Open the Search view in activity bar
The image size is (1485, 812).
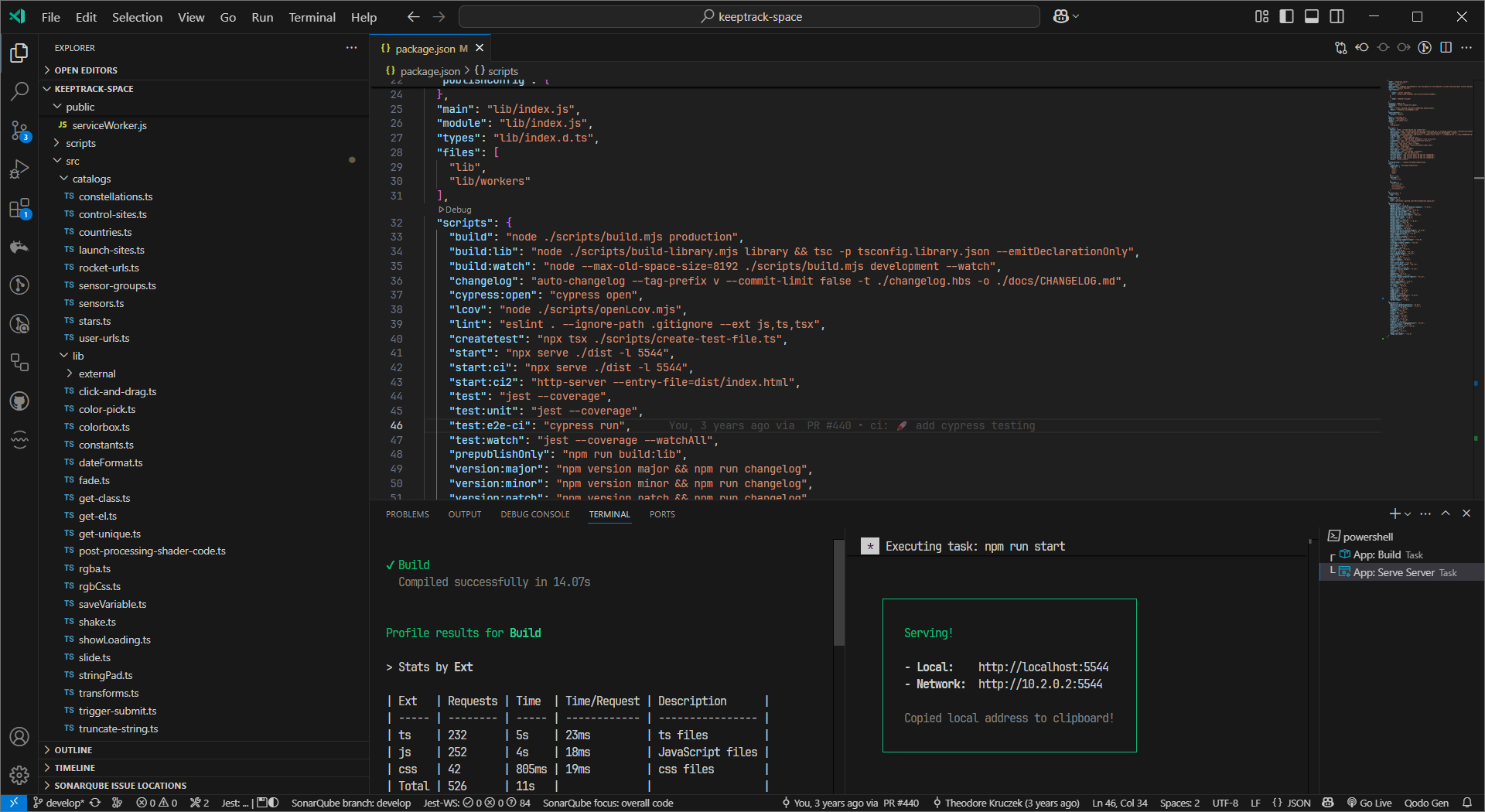[x=19, y=91]
